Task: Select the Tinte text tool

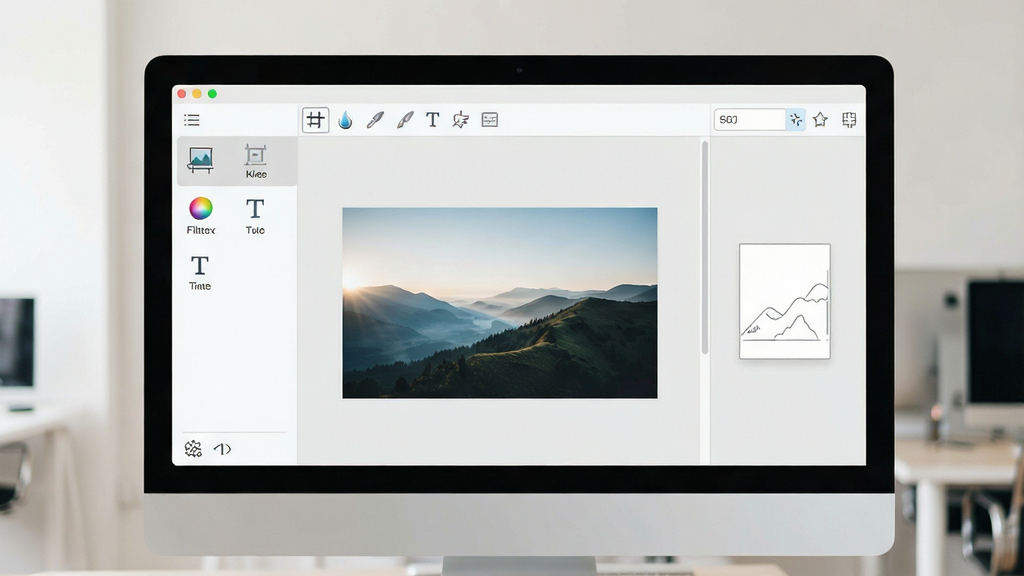Action: [x=200, y=273]
